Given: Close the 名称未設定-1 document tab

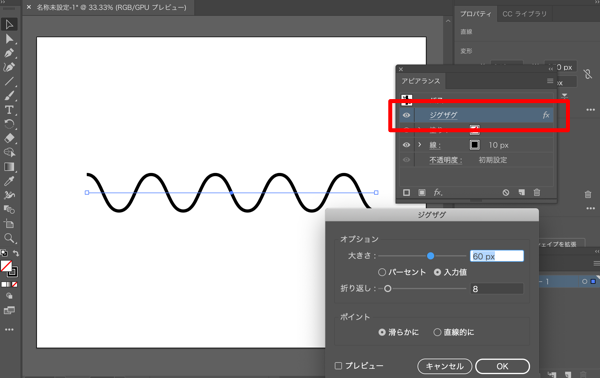Looking at the screenshot, I should 29,7.
